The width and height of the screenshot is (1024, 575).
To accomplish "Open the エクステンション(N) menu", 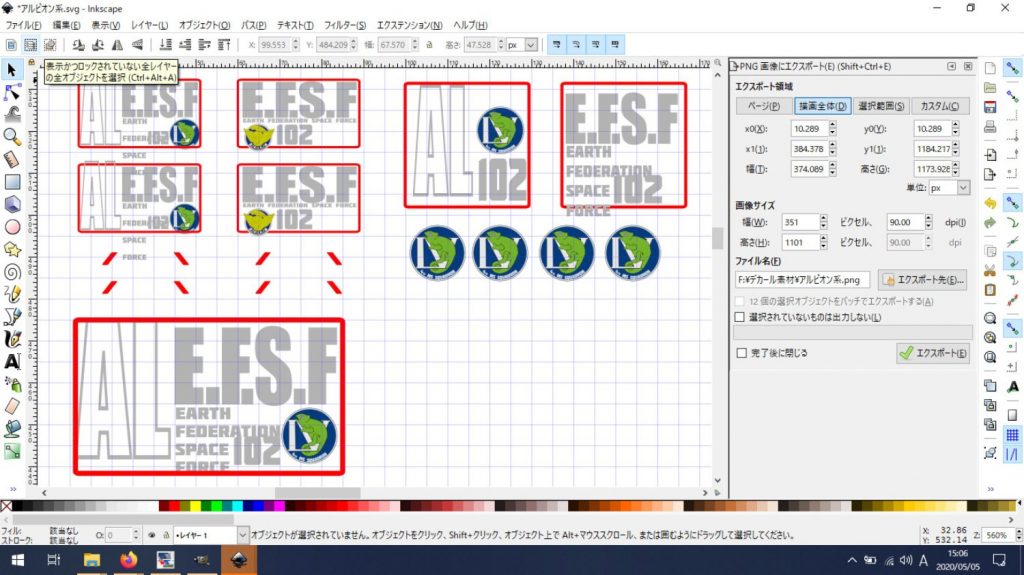I will point(409,25).
